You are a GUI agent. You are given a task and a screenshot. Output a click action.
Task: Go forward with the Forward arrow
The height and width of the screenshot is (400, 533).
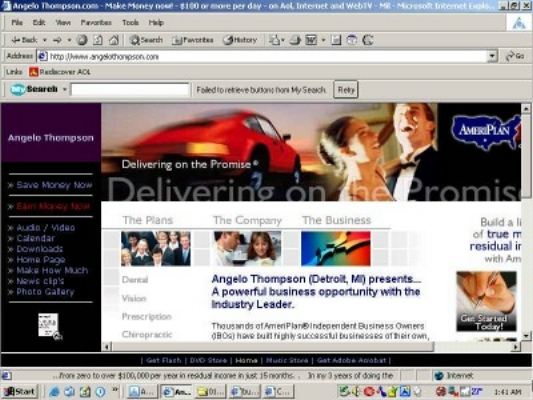click(x=57, y=40)
